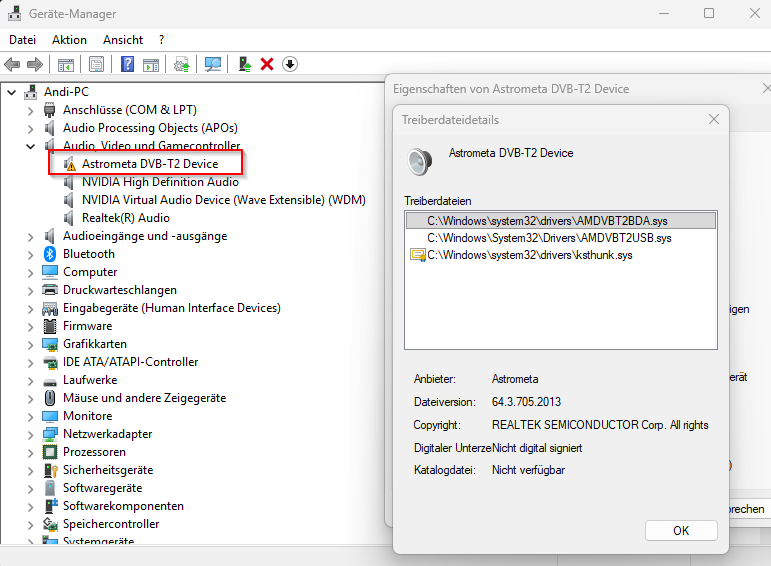771x566 pixels.
Task: Click the Astrometa Anbieter value
Action: coord(515,379)
